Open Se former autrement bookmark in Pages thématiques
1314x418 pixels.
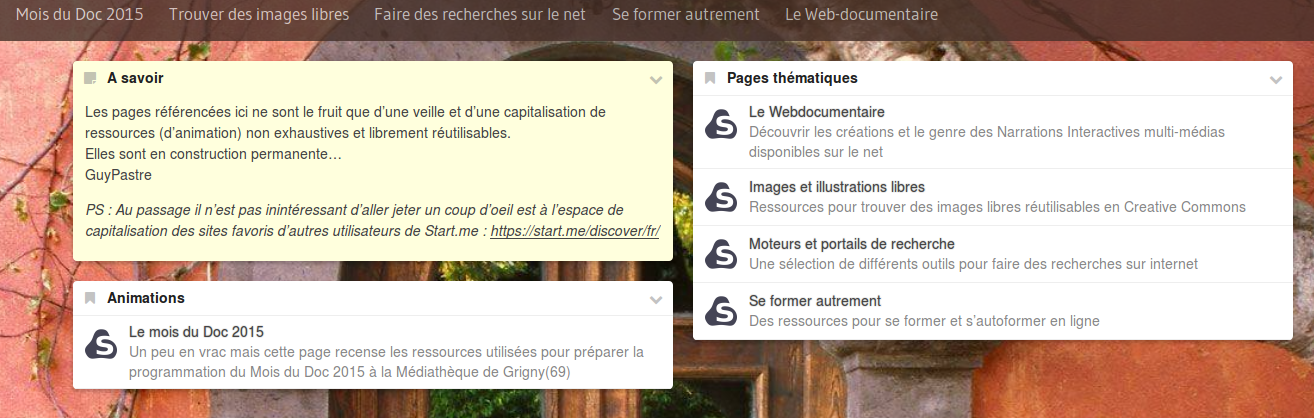[x=815, y=301]
